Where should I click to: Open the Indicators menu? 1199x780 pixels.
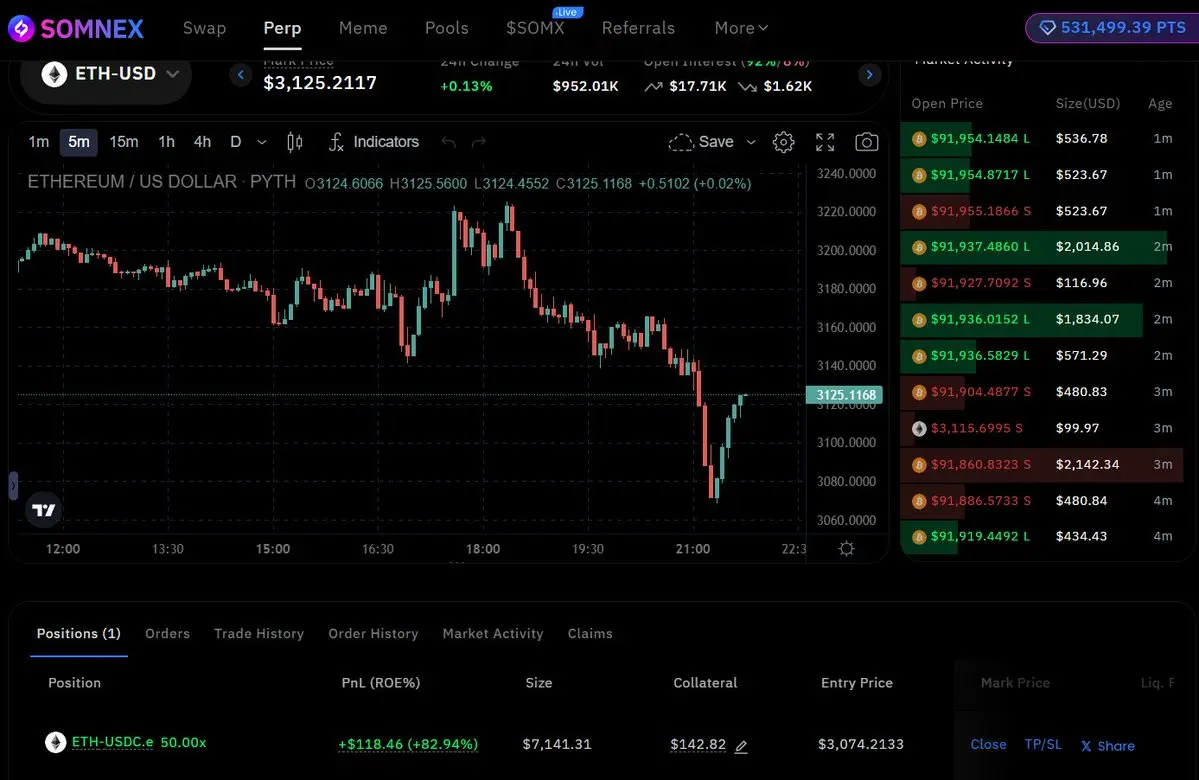(374, 141)
